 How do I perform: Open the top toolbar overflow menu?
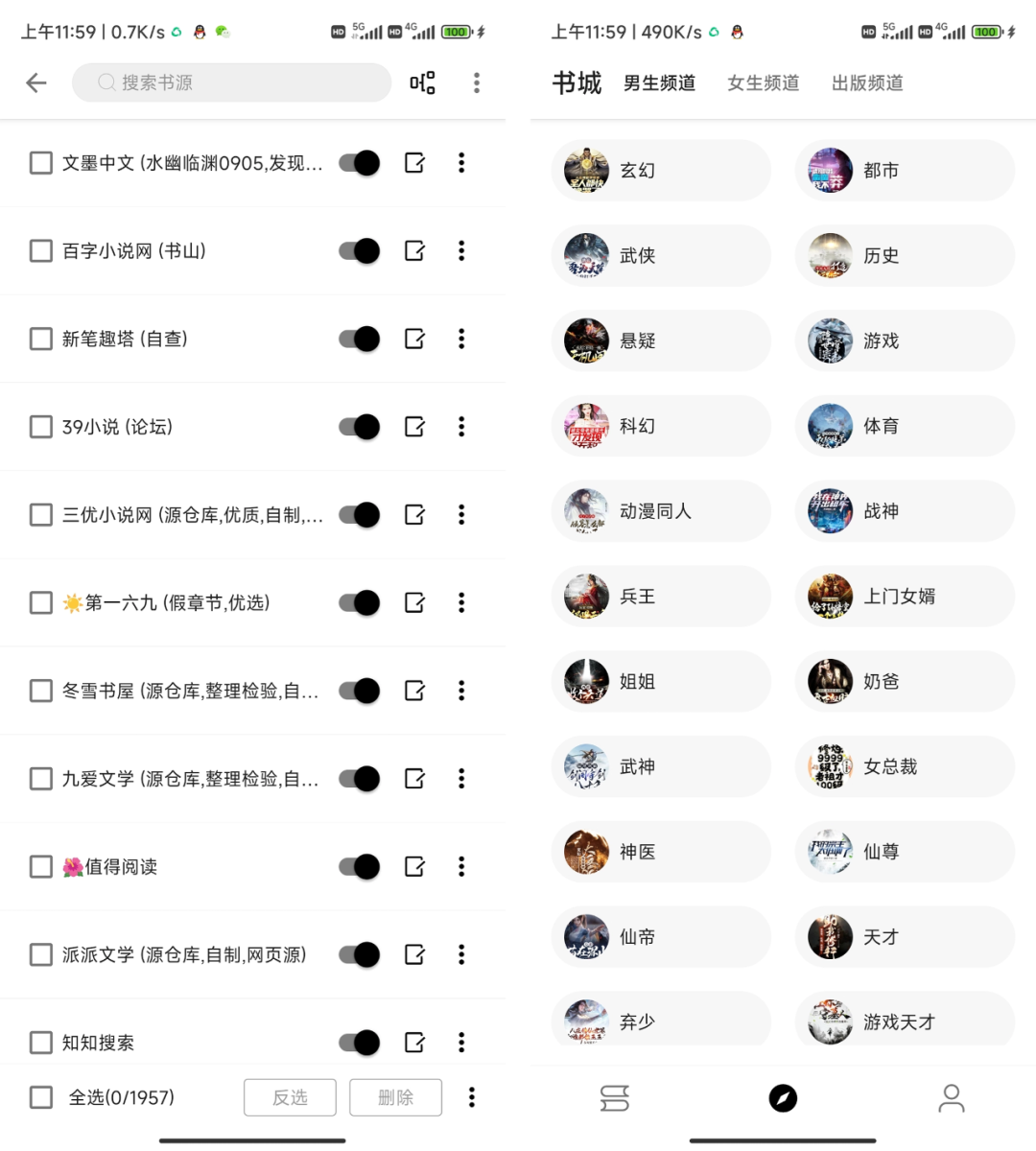(477, 83)
